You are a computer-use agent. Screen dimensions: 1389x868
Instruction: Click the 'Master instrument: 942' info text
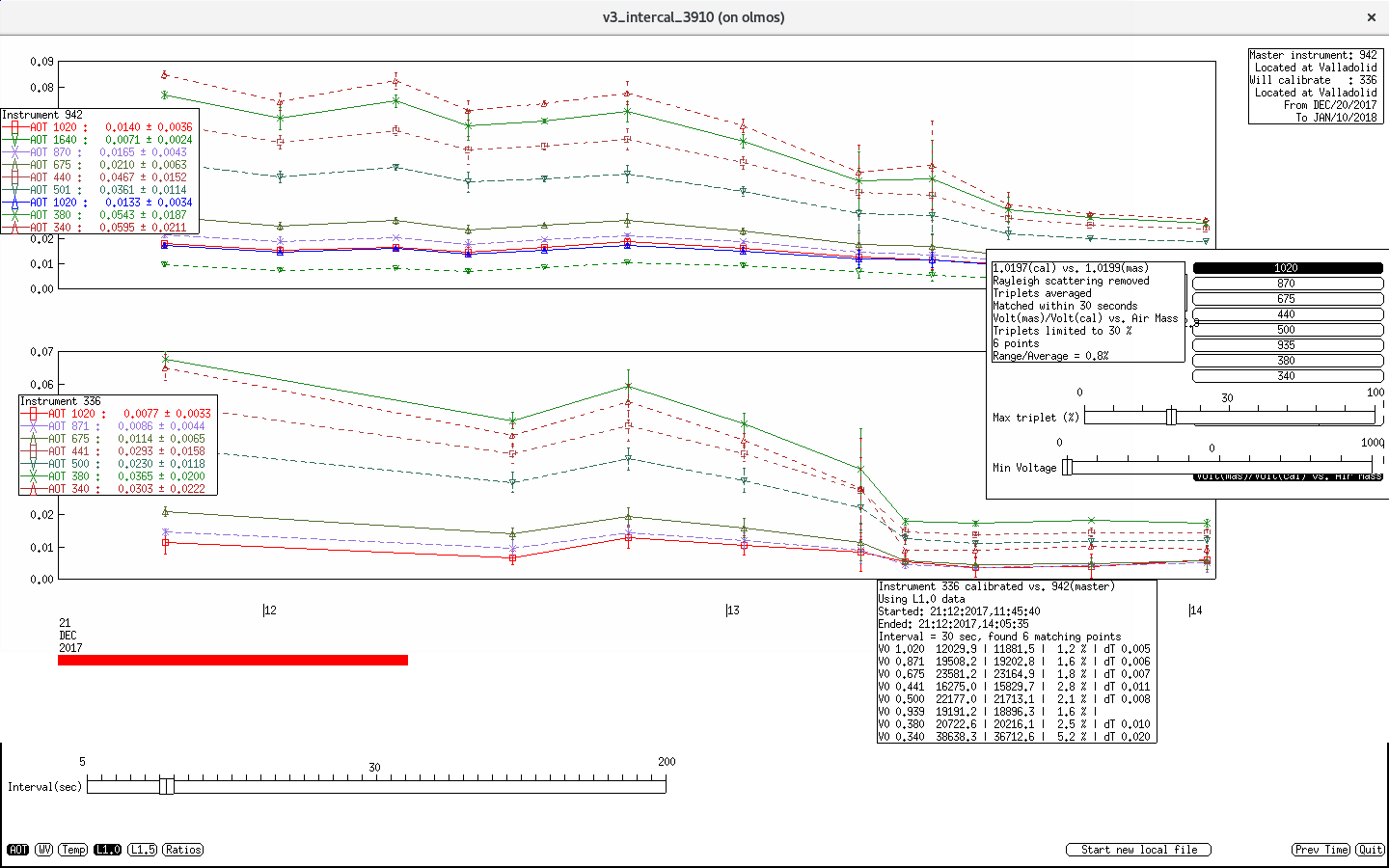point(1314,55)
